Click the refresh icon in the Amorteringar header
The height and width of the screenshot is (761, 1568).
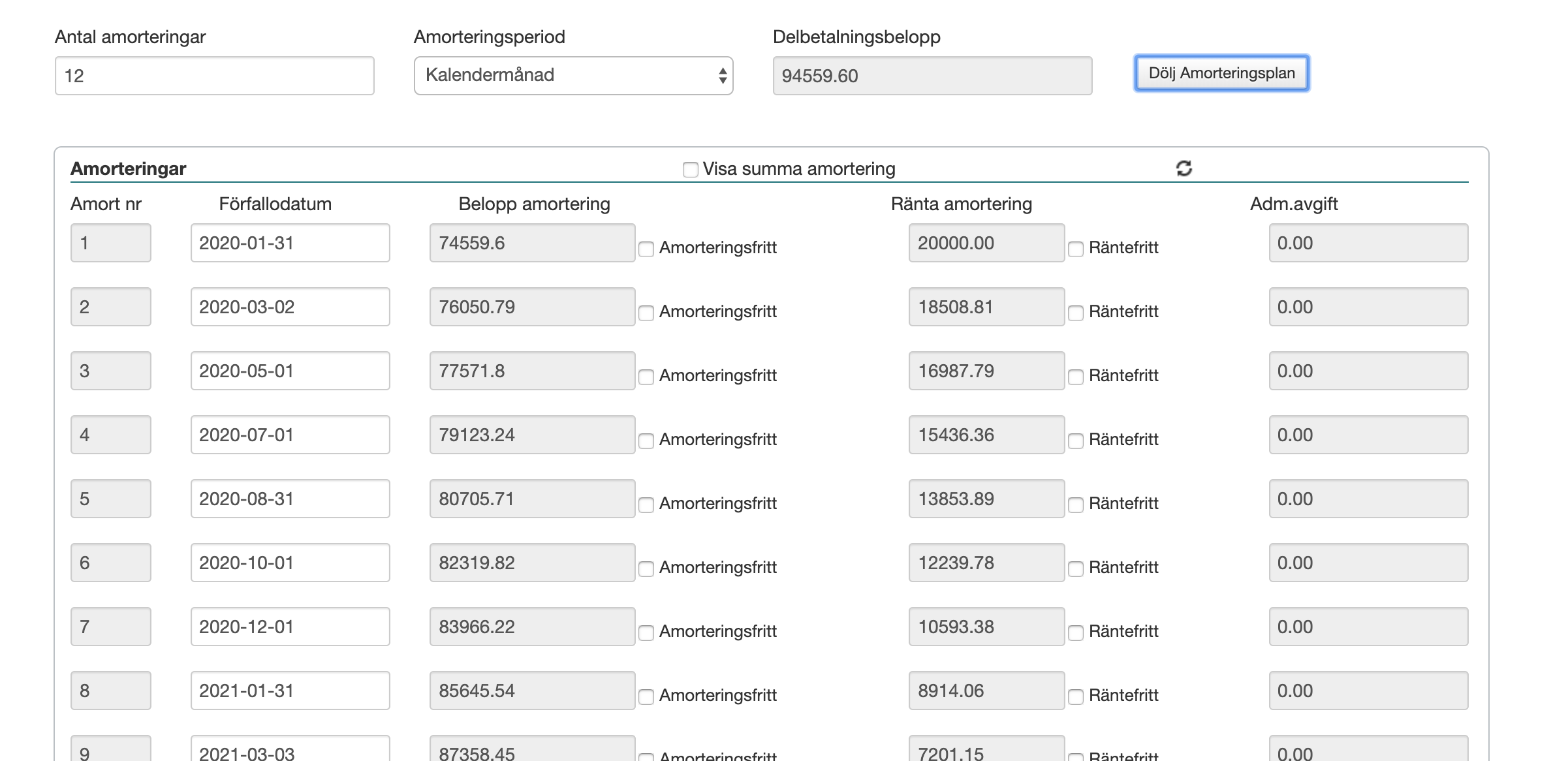click(1184, 168)
